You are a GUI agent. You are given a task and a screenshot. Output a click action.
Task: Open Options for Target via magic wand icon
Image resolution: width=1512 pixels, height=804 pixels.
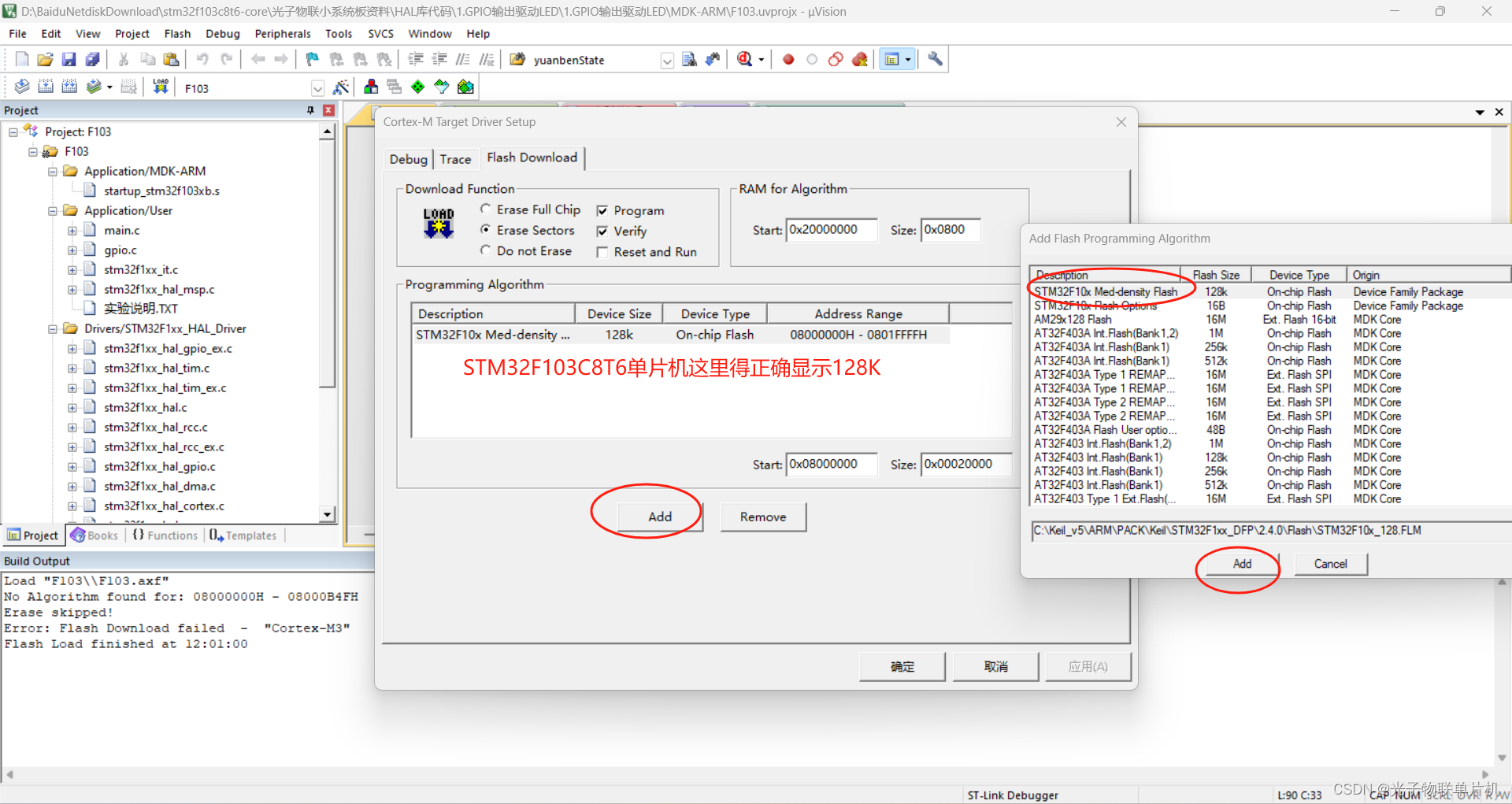pyautogui.click(x=341, y=87)
